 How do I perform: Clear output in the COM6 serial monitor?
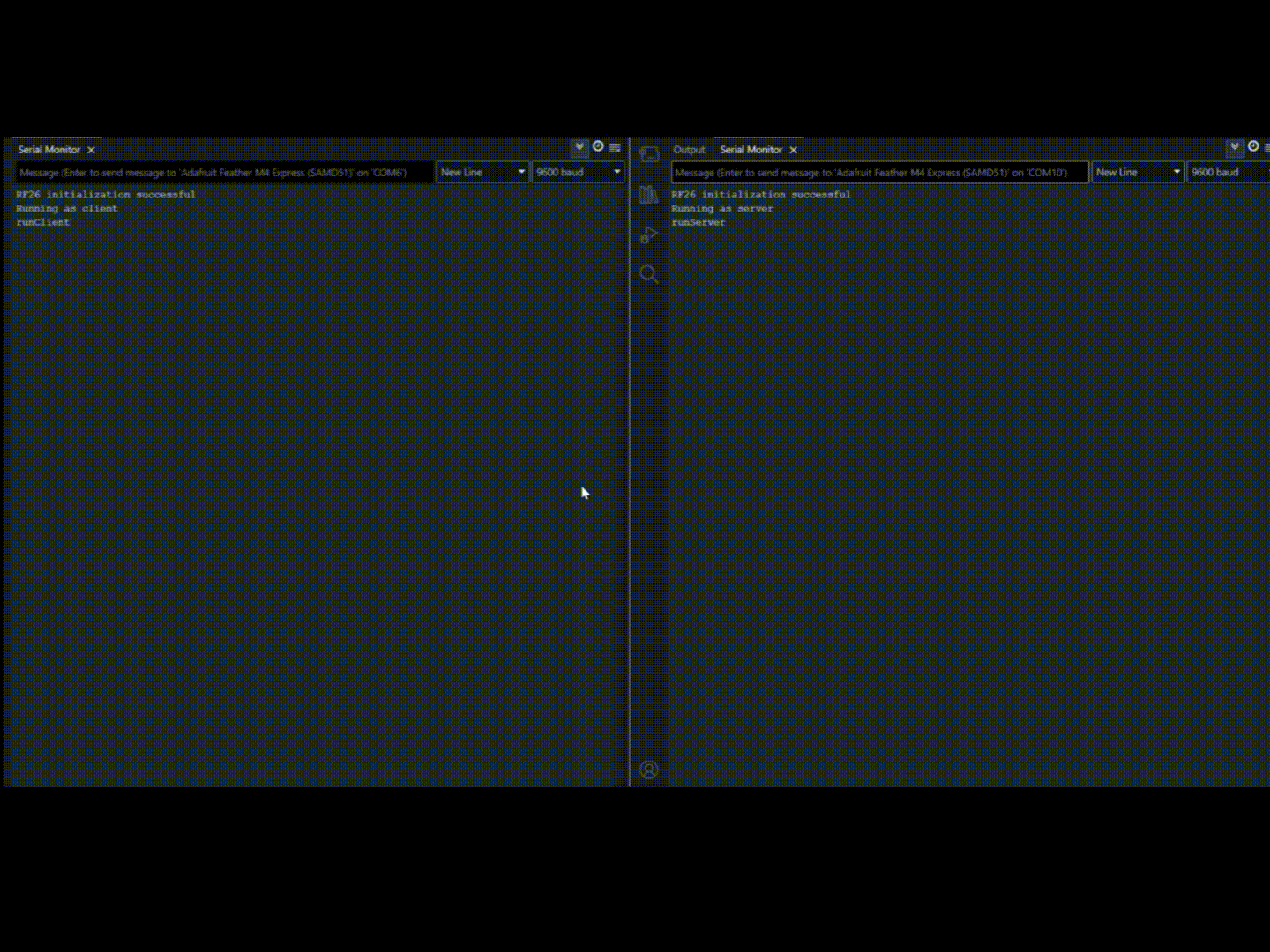point(615,147)
